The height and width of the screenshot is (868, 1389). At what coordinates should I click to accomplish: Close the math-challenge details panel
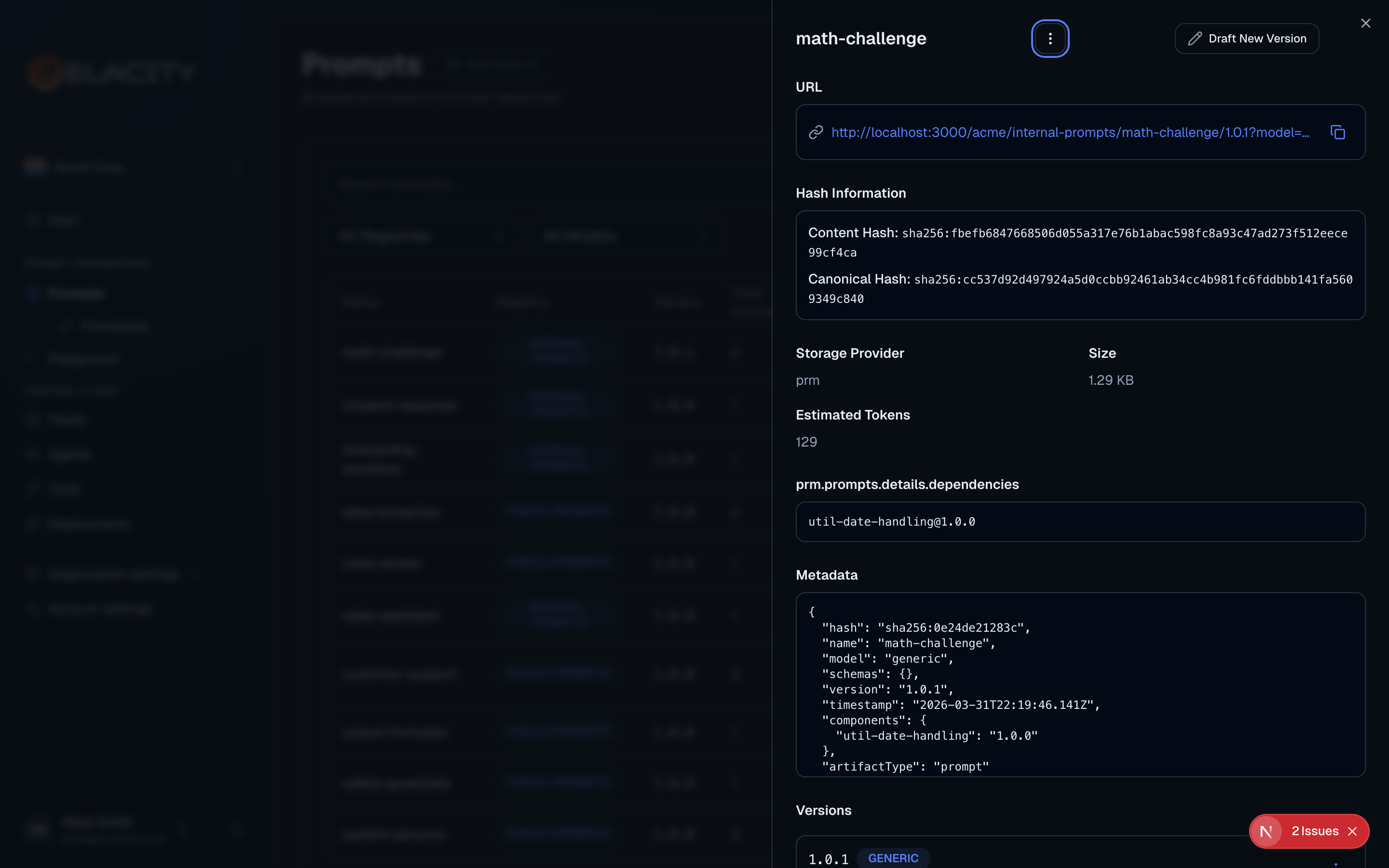[1366, 23]
